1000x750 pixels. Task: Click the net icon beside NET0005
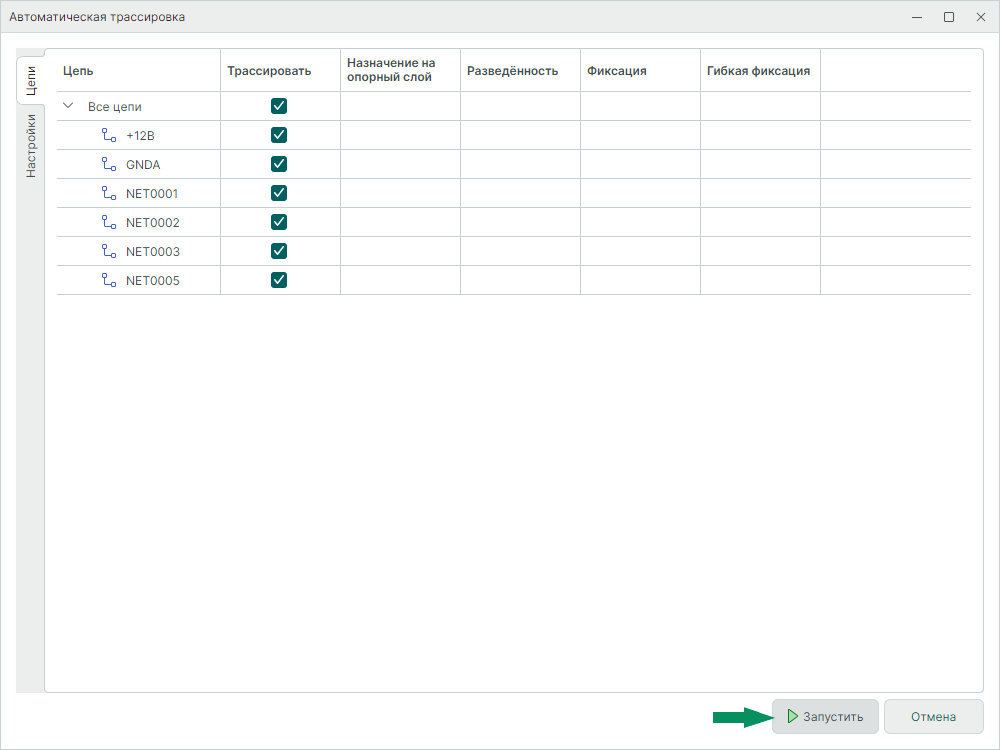click(x=109, y=280)
